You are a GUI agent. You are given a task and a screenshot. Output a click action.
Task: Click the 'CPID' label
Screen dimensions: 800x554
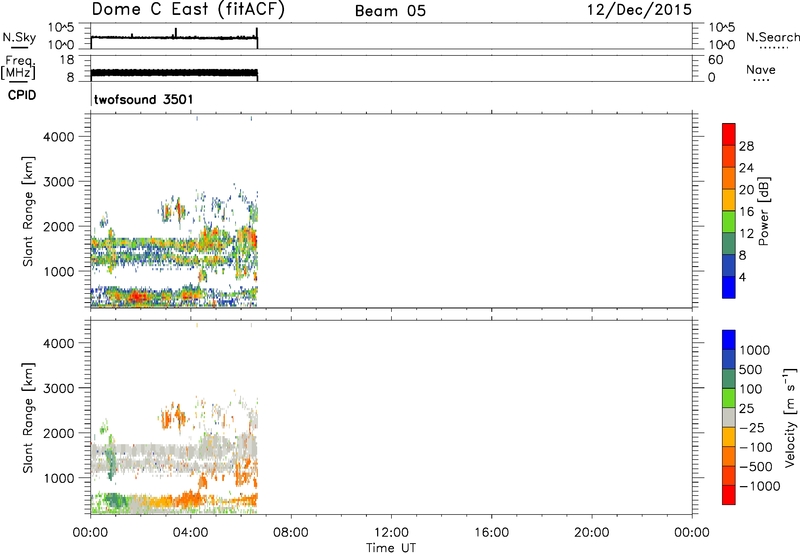tap(22, 95)
